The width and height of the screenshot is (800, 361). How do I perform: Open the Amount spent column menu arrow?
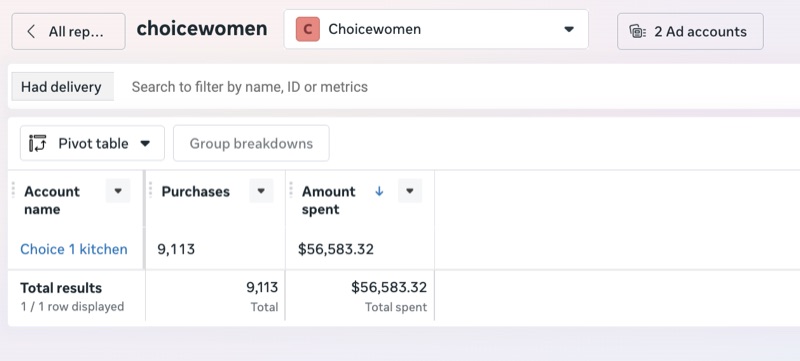tap(410, 191)
